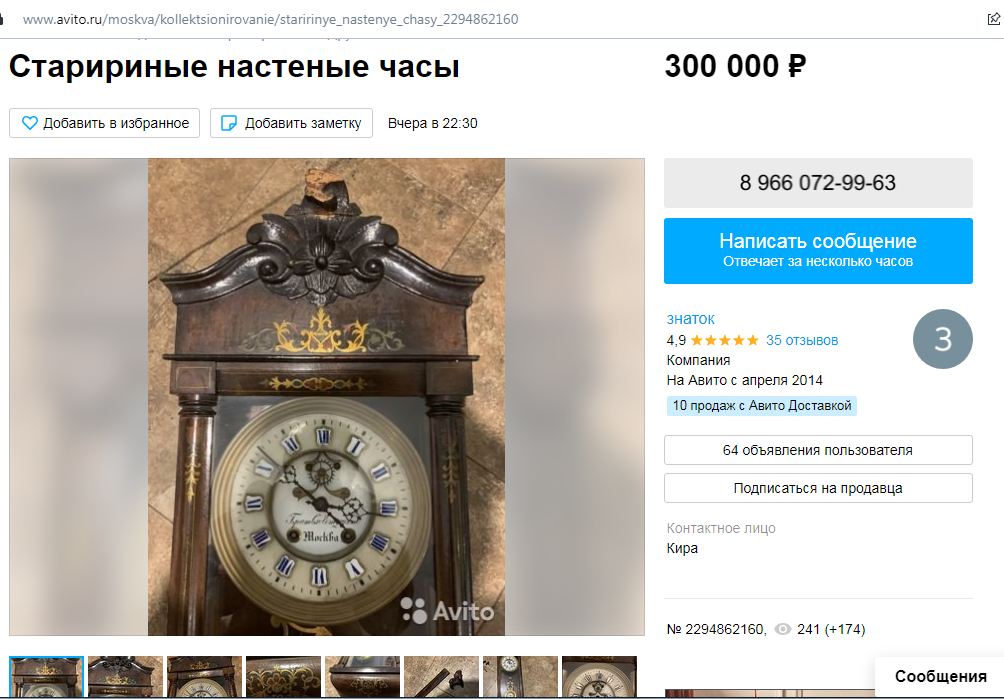Click the note icon beside Добавить заметку

pos(229,123)
